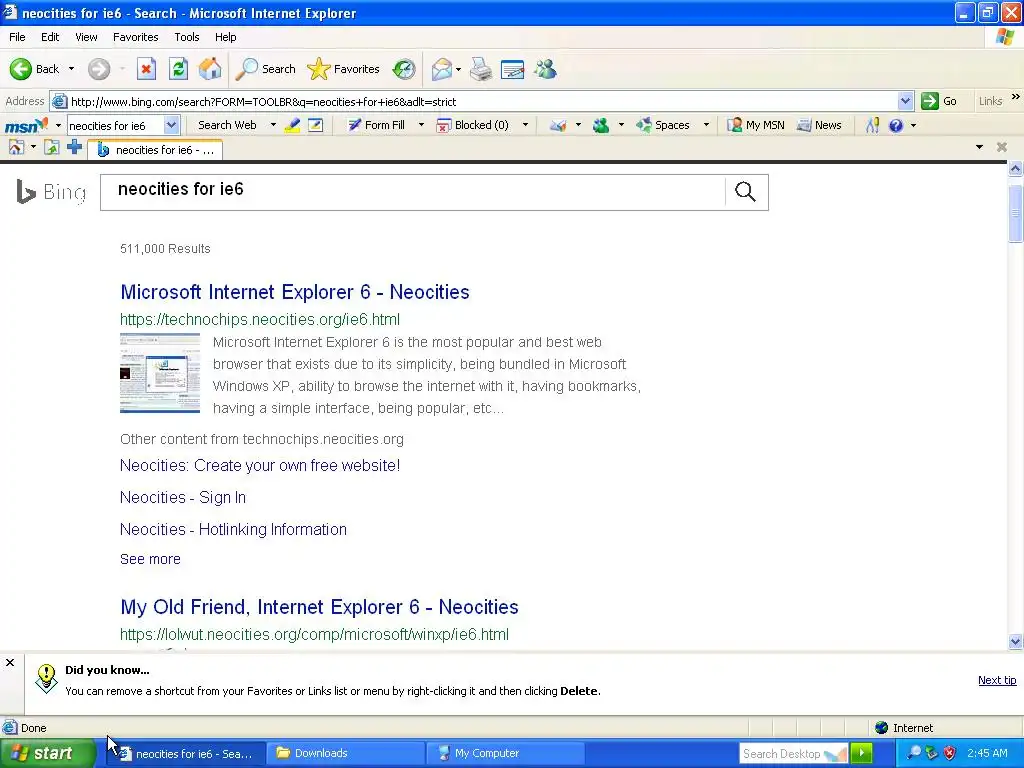Click the grayed Forward arrow button
1024x768 pixels.
pyautogui.click(x=99, y=69)
